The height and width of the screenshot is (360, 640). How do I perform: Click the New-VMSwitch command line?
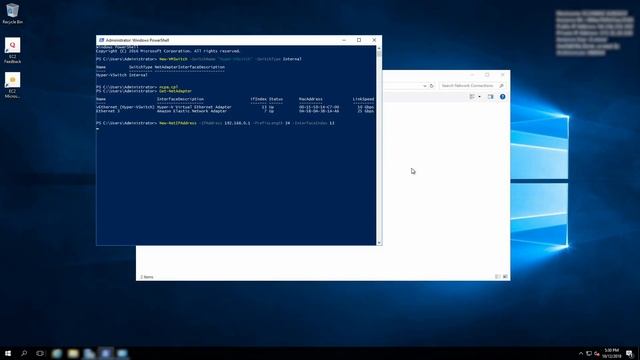199,59
